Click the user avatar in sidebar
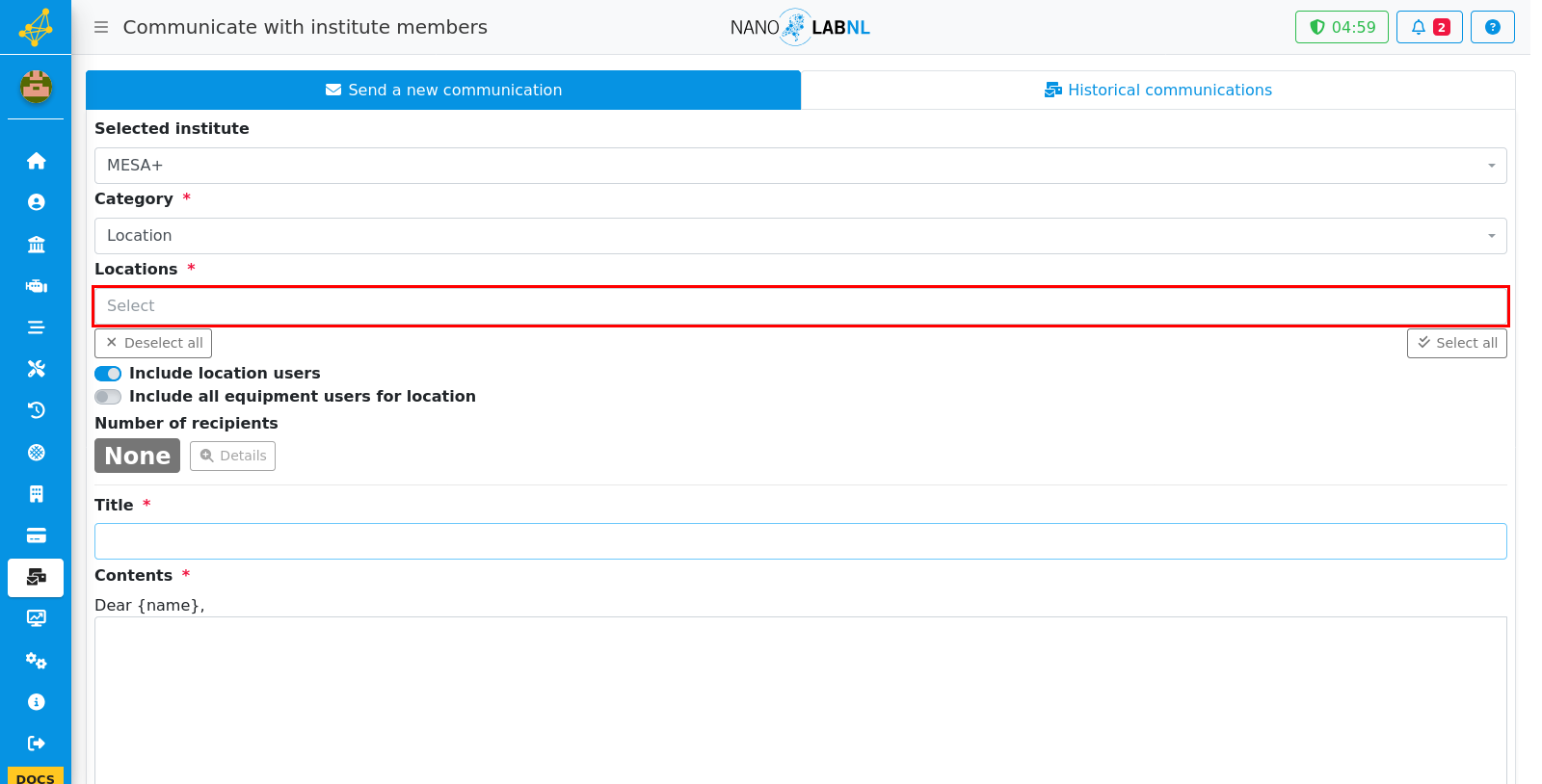The image size is (1542, 784). point(36,87)
